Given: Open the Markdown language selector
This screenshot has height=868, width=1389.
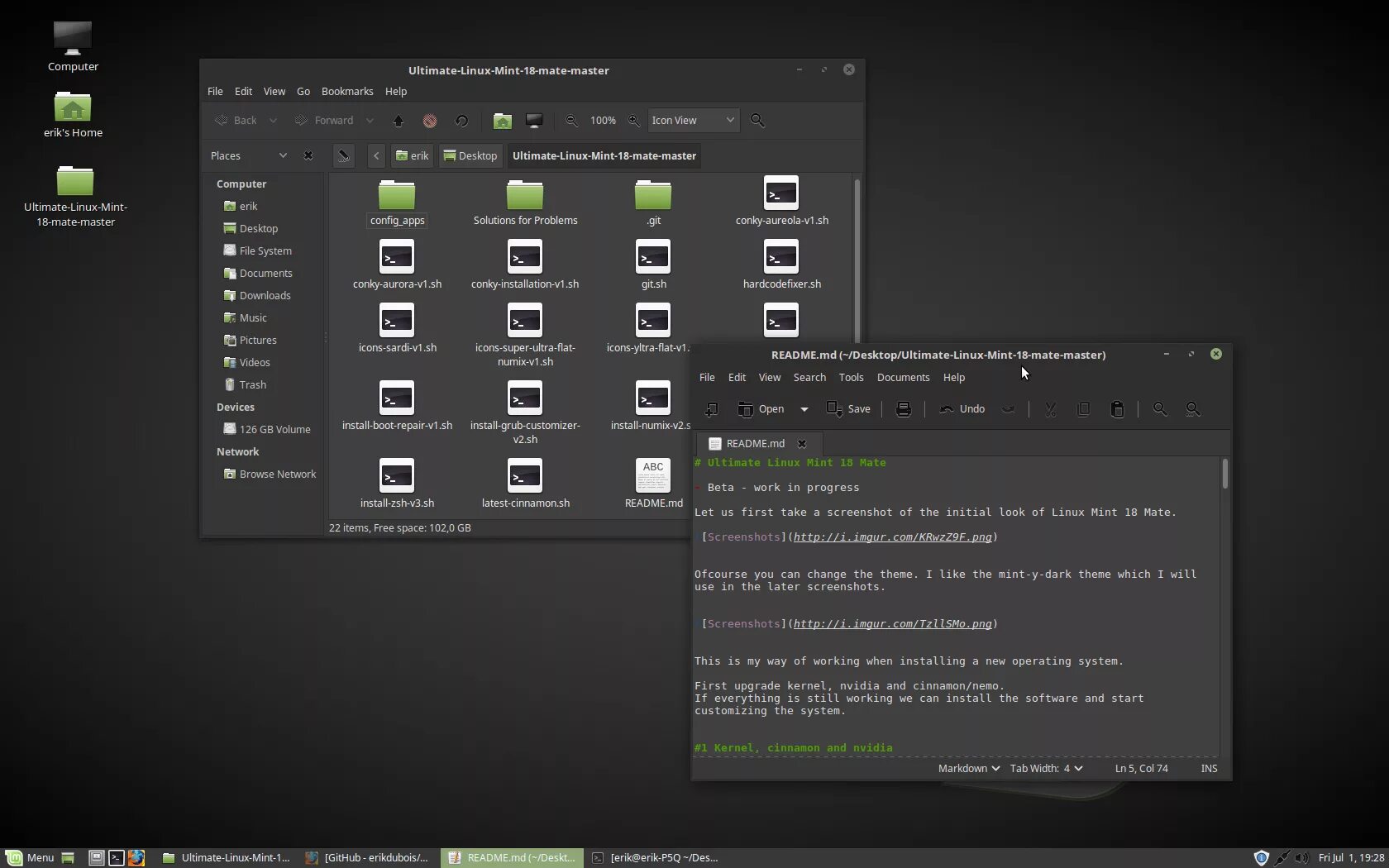Looking at the screenshot, I should click(x=968, y=768).
